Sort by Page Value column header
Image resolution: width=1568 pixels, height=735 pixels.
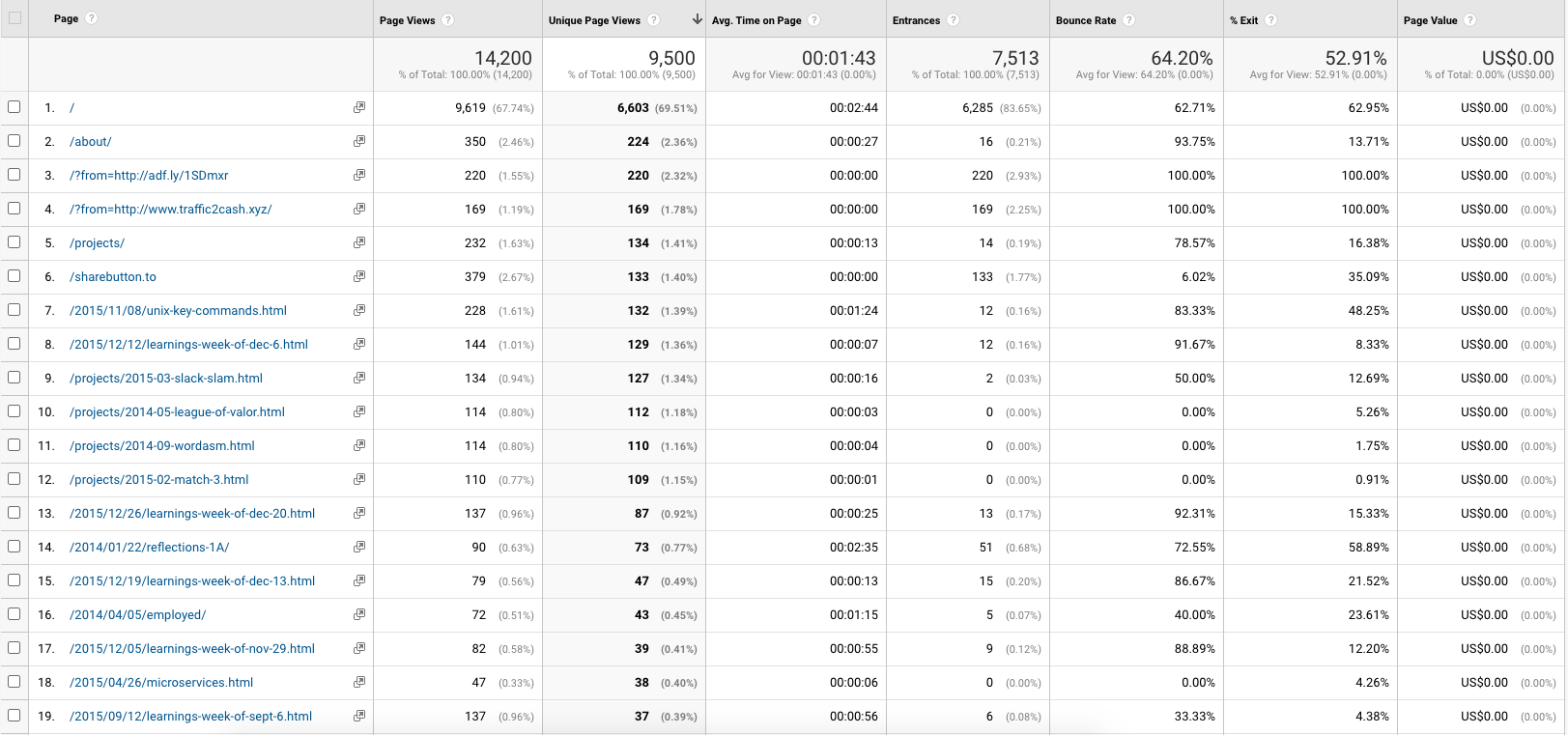point(1431,20)
